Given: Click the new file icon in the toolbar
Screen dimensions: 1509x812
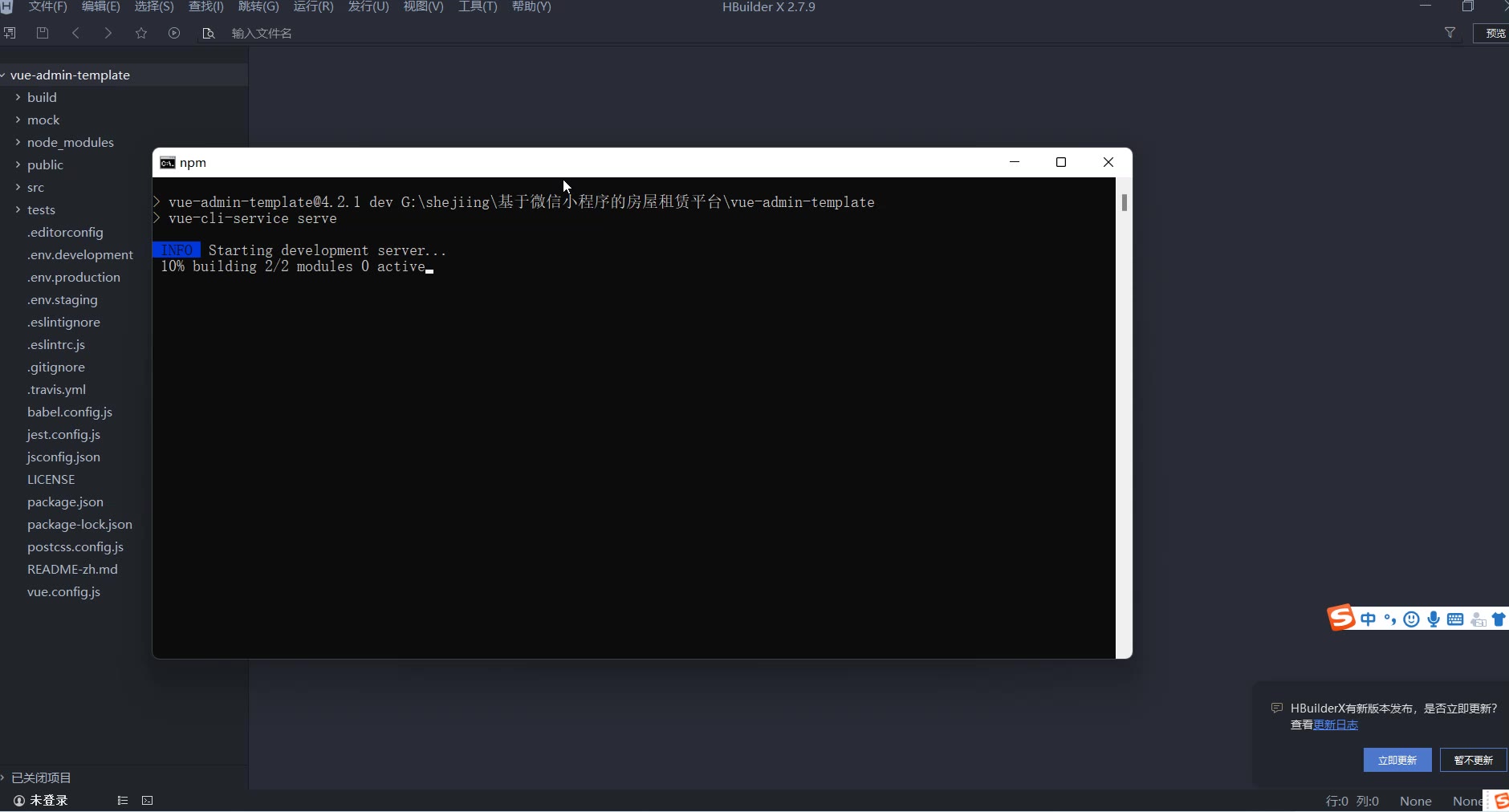Looking at the screenshot, I should 10,33.
